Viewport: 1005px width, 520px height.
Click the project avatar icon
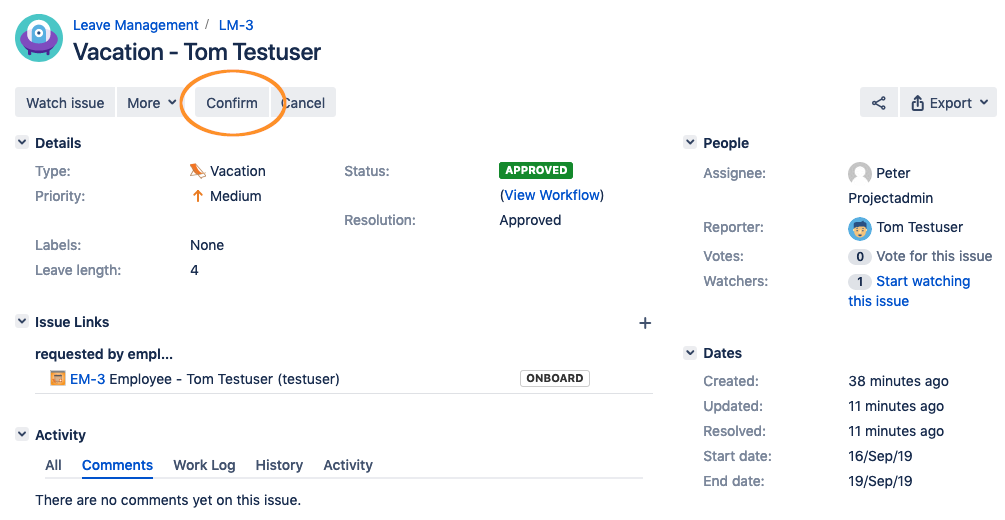(39, 38)
